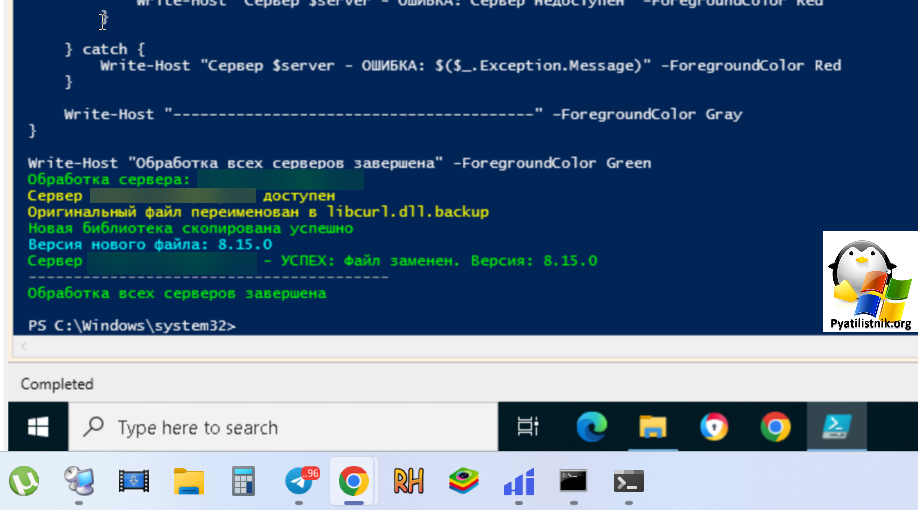918x510 pixels.
Task: Open Chrome on the dark inner taskbar
Action: [x=775, y=428]
